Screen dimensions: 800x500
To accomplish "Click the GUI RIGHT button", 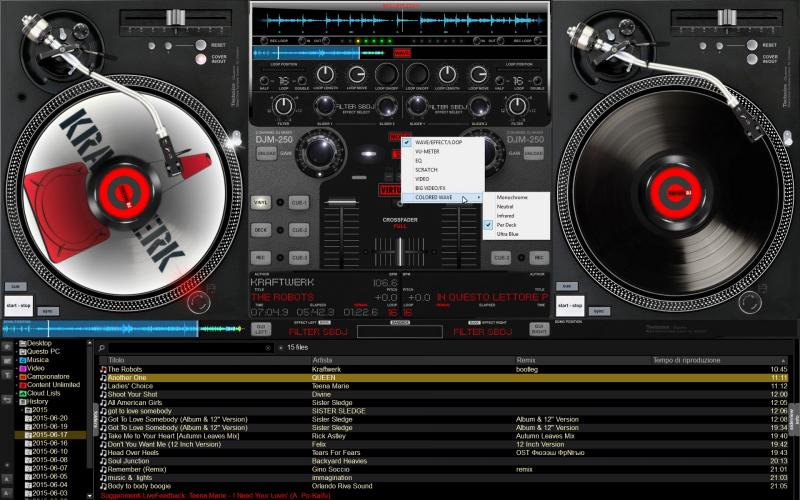I will point(539,330).
